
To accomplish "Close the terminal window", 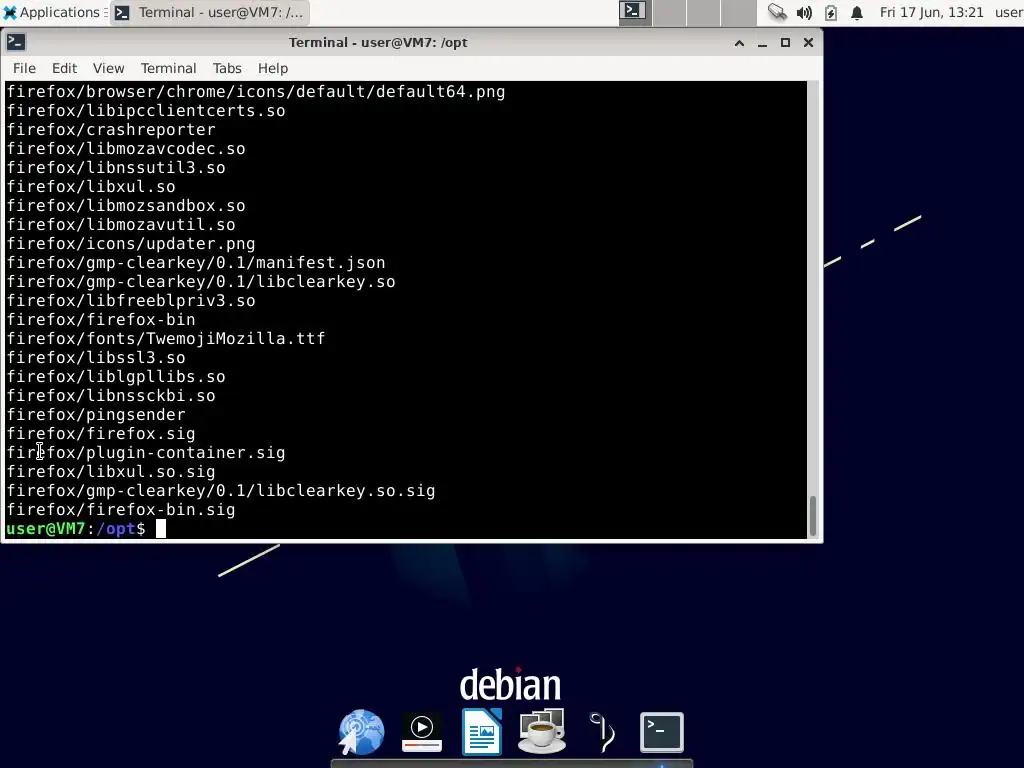I will click(808, 43).
